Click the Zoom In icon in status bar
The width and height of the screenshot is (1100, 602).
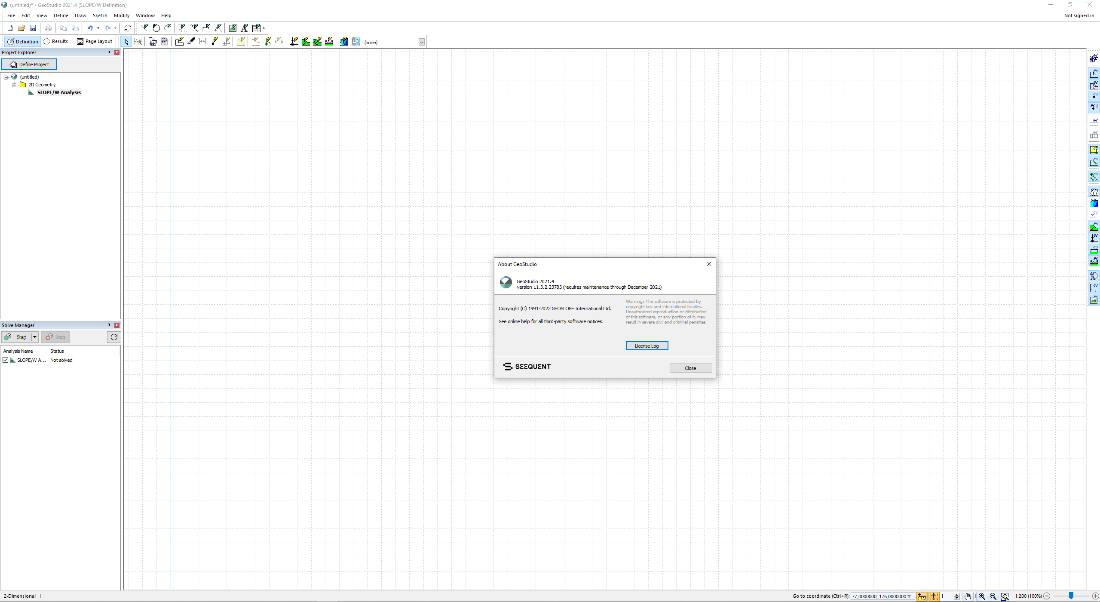click(981, 595)
